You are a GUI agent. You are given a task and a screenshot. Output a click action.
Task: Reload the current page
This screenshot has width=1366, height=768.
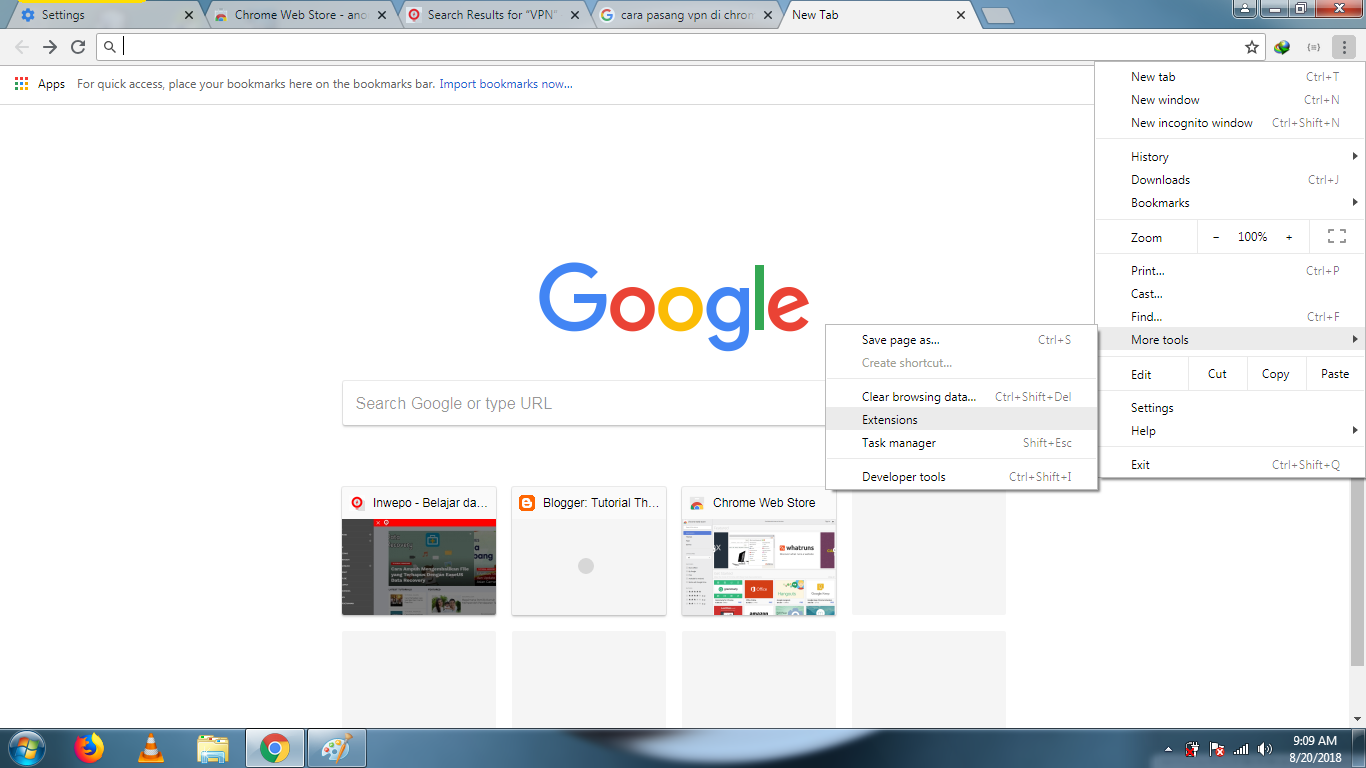79,46
